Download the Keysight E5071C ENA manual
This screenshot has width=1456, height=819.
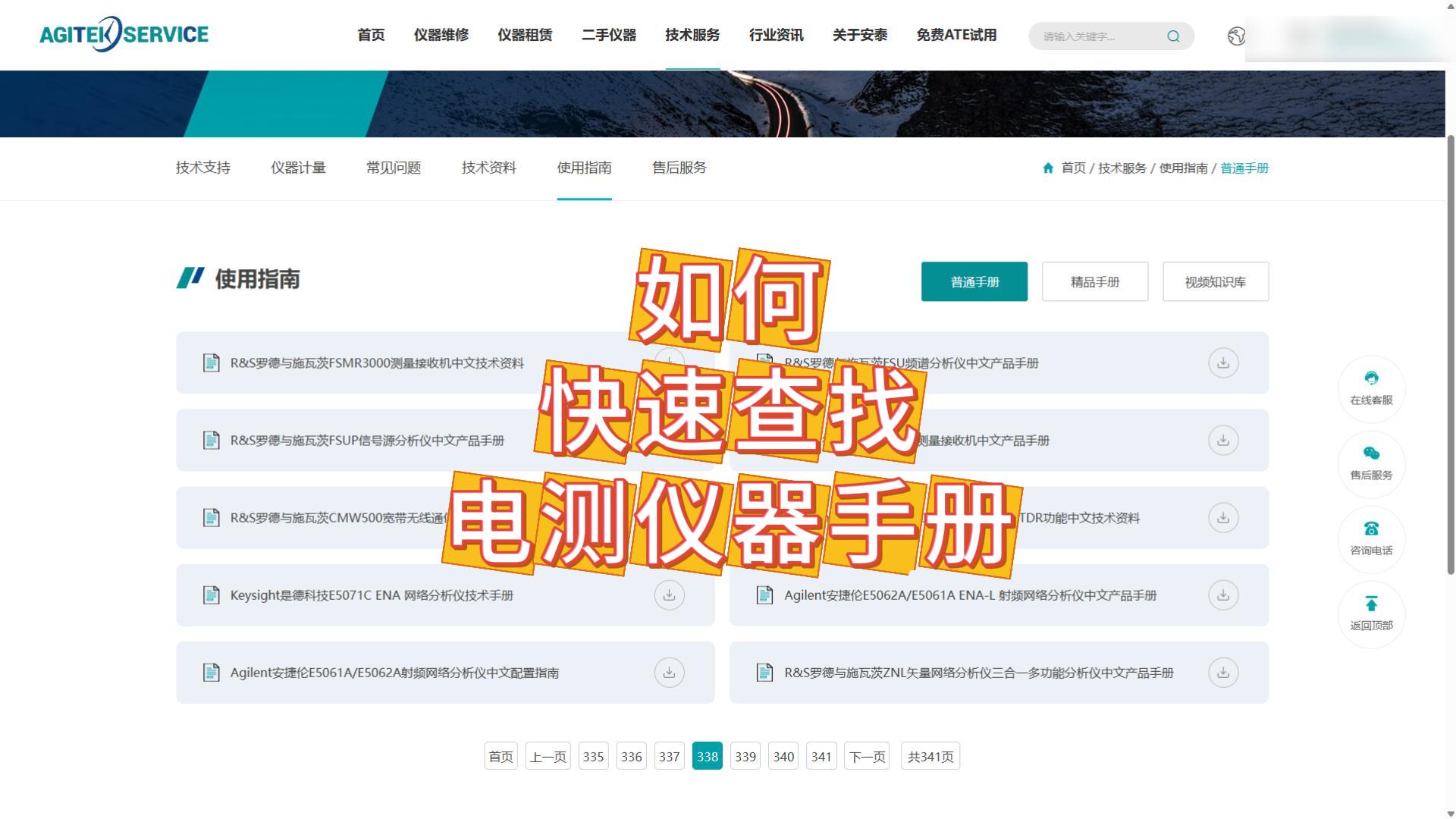click(x=669, y=595)
